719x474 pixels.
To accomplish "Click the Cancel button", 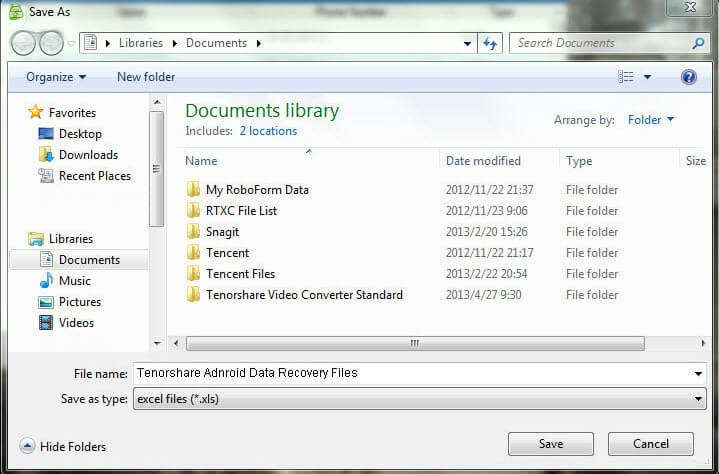I will point(651,444).
